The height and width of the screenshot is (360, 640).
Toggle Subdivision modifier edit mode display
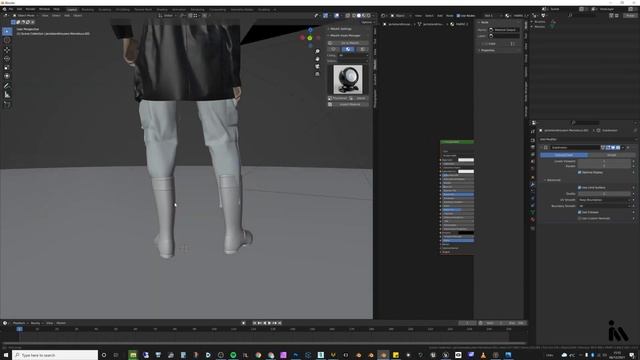pyautogui.click(x=608, y=147)
